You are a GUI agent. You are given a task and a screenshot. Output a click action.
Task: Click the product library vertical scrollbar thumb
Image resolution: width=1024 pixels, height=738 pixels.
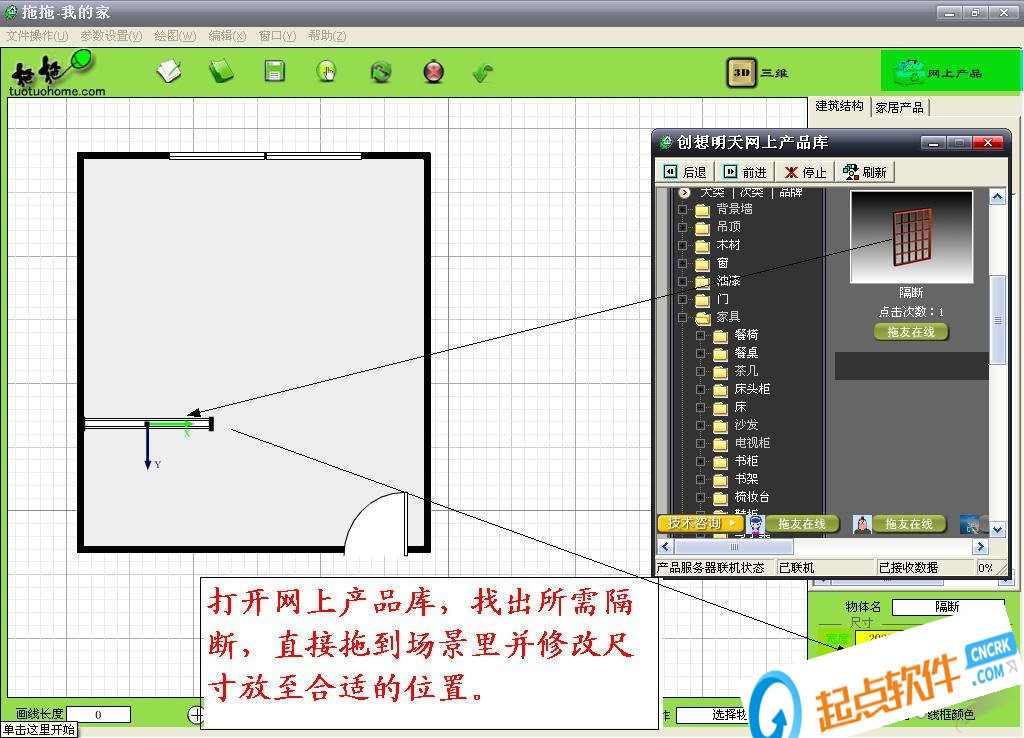coord(997,320)
